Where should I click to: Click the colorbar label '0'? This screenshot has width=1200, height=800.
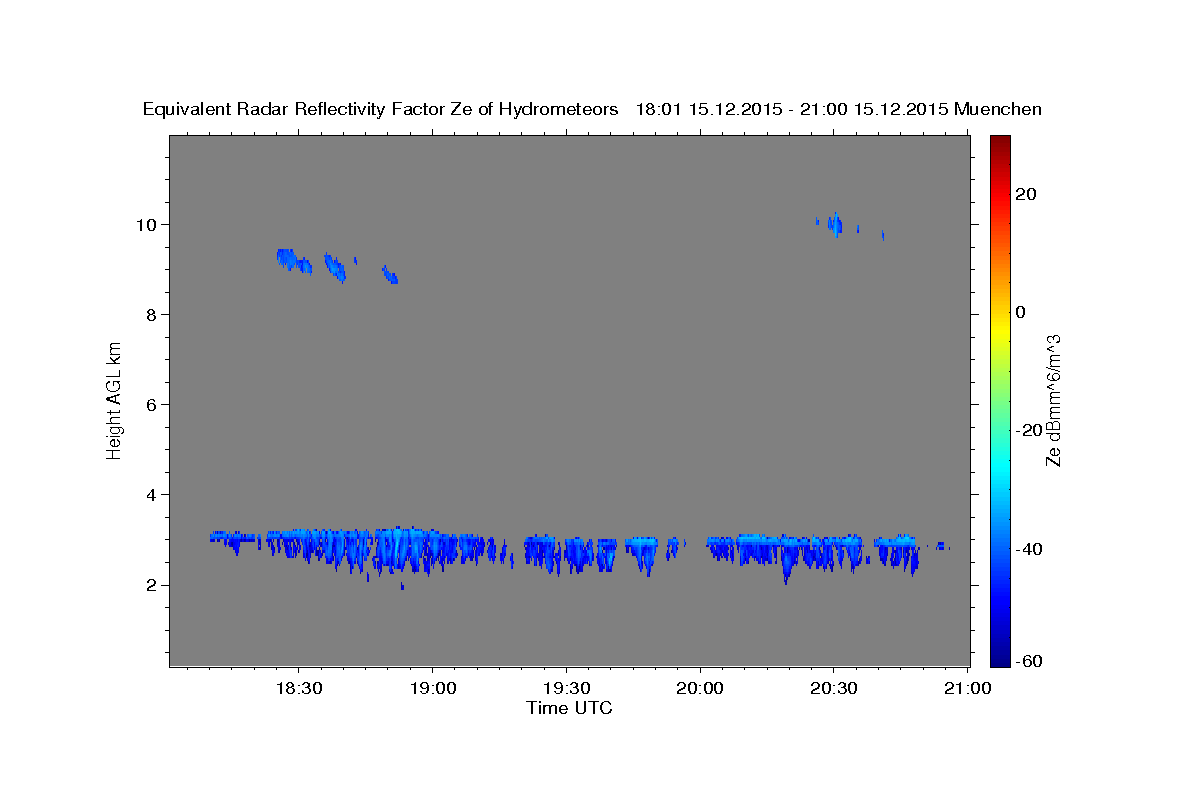(1021, 312)
